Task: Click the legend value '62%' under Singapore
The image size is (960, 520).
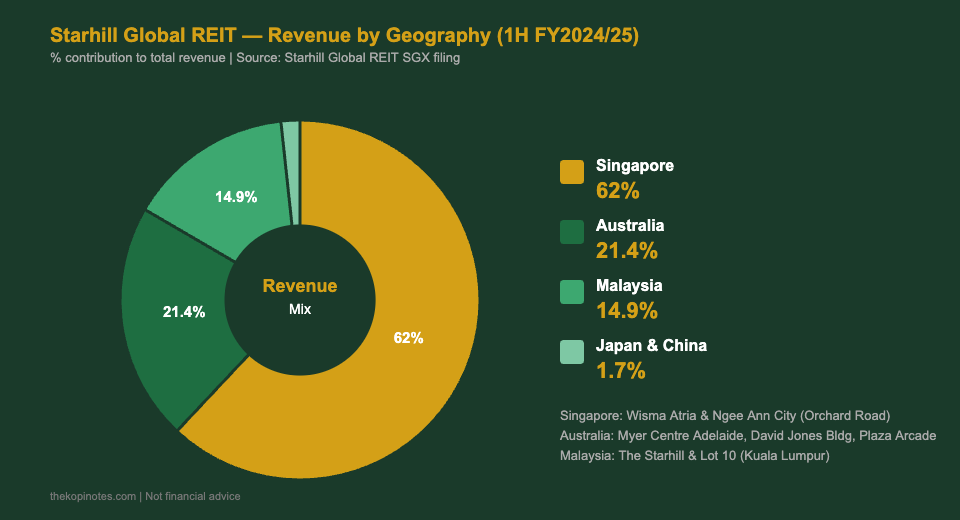Action: 618,191
